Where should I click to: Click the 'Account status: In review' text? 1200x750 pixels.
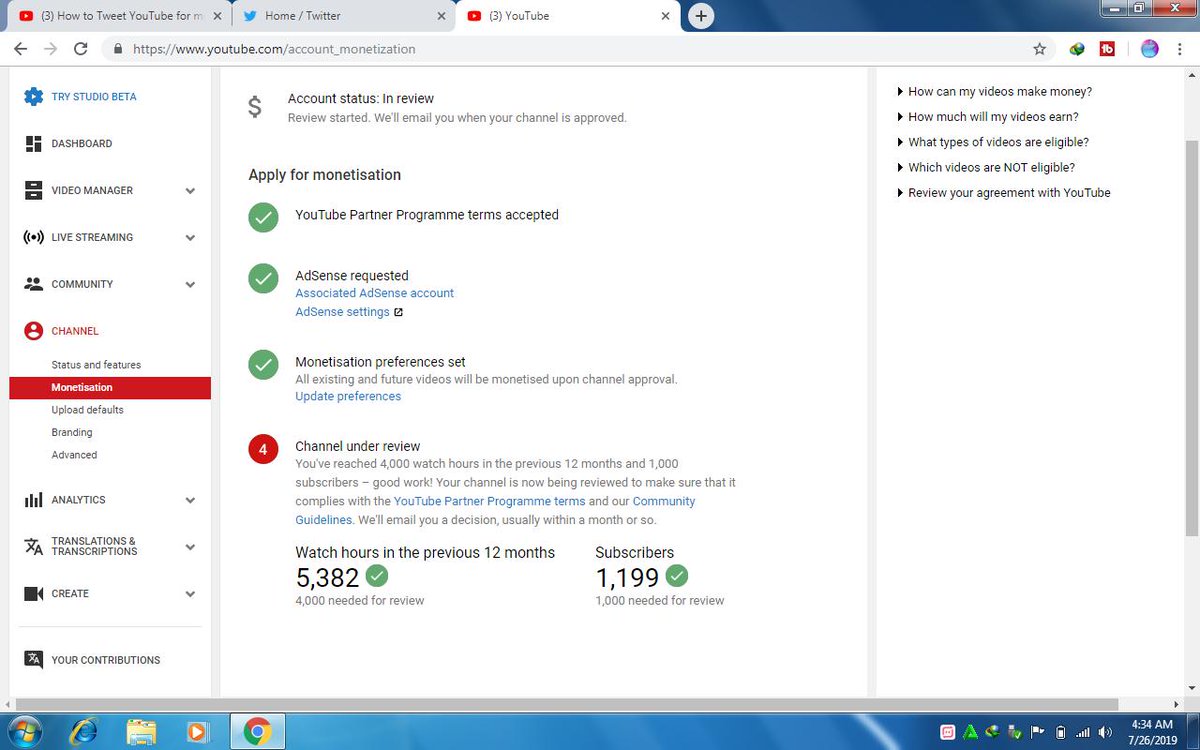pos(361,99)
